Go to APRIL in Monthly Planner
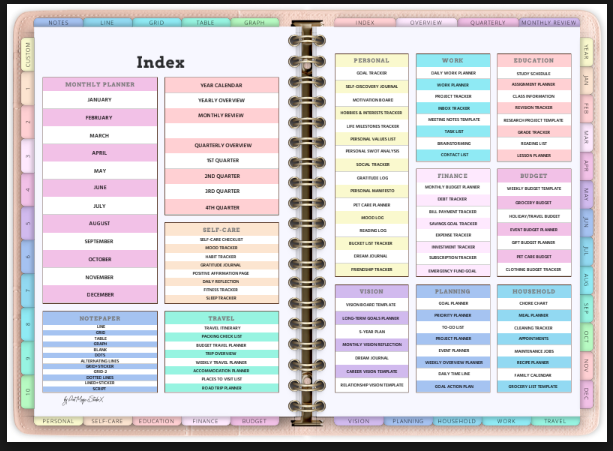 [x=100, y=153]
